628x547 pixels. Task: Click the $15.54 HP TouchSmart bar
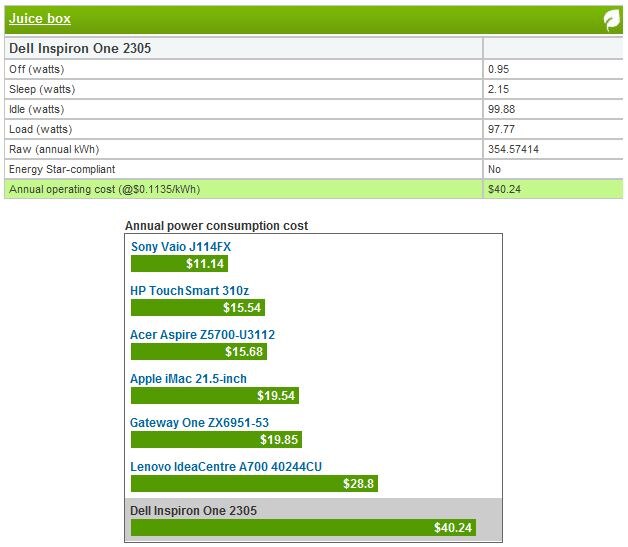(198, 308)
